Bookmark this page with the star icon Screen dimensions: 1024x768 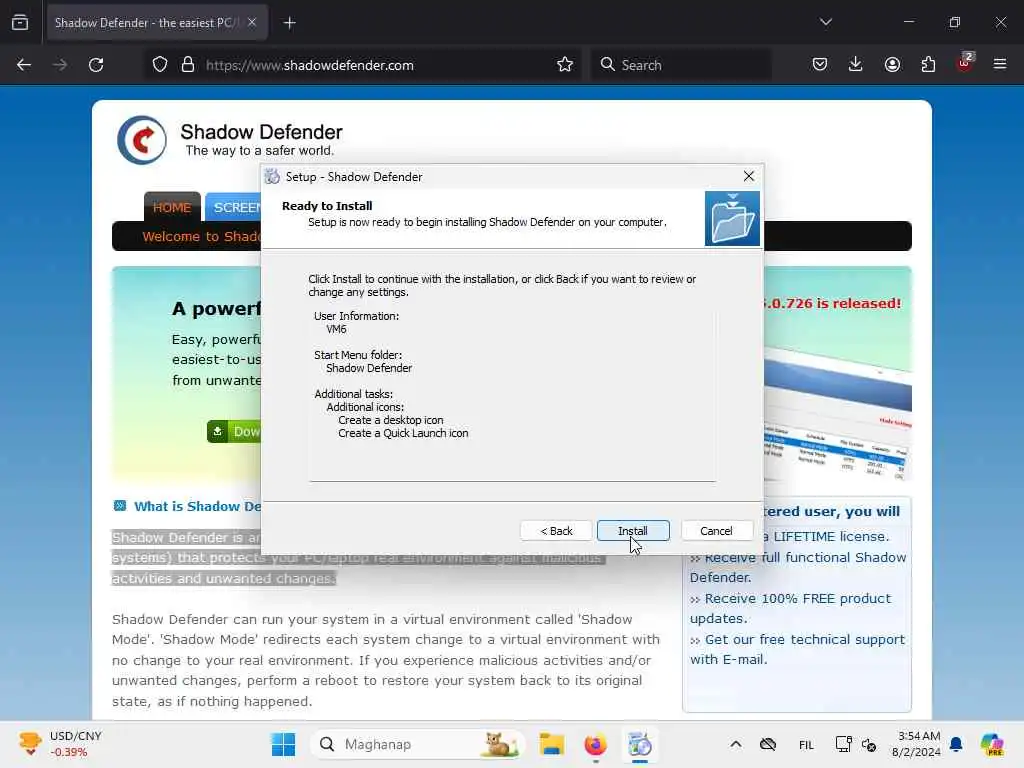[565, 65]
